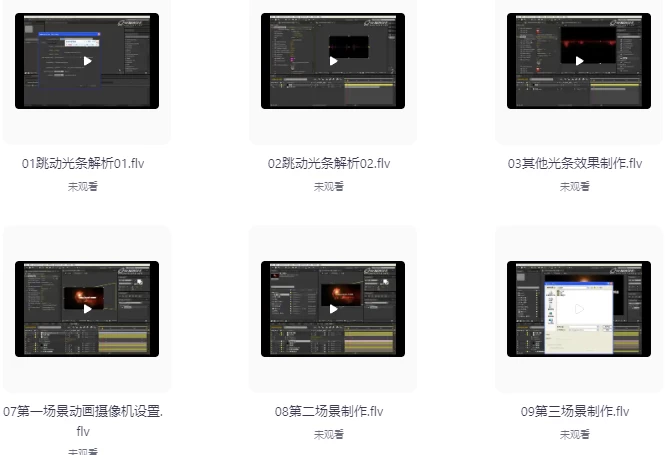Open the 03其他光条效果制作.flv title link
This screenshot has width=665, height=455.
click(575, 163)
